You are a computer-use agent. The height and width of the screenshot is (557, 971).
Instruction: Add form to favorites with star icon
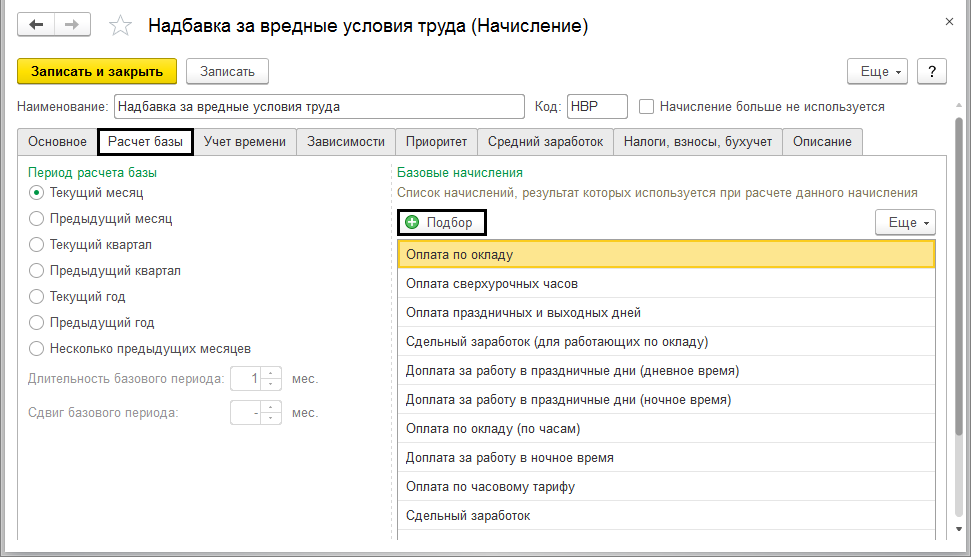(x=121, y=26)
